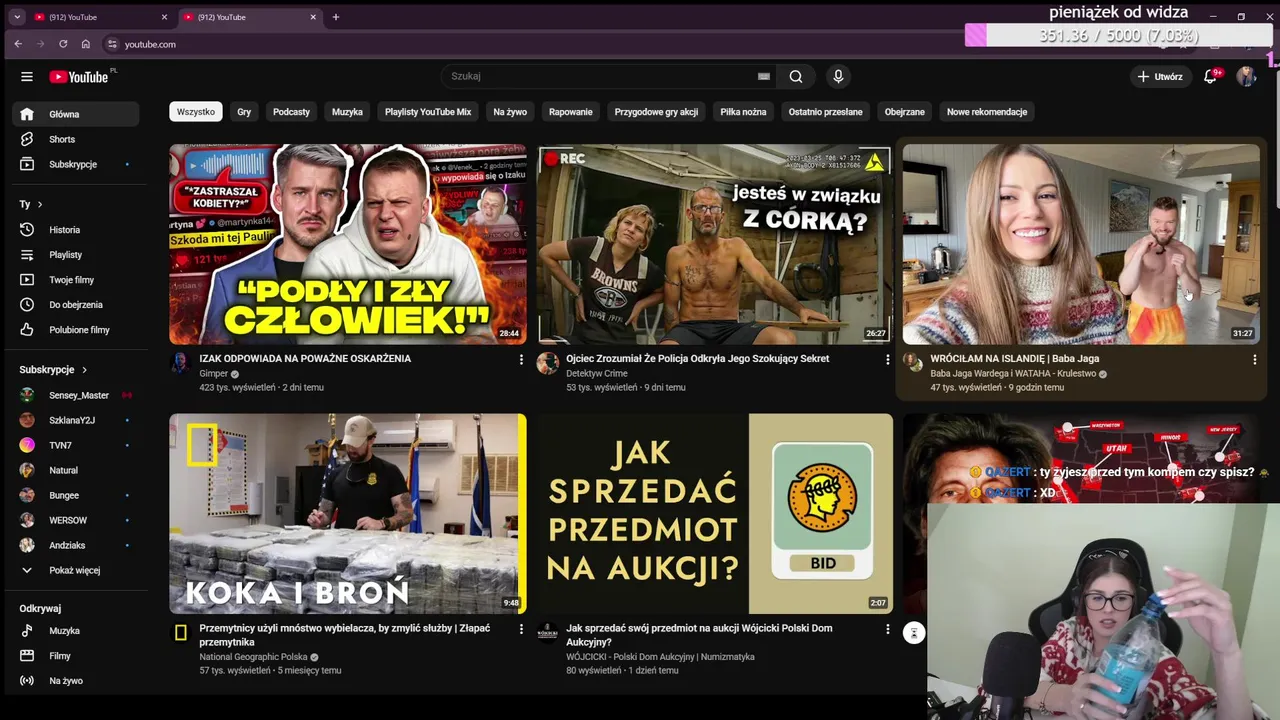Screen dimensions: 1280x720
Task: Open options menu for Jak sprzedać video
Action: [887, 629]
